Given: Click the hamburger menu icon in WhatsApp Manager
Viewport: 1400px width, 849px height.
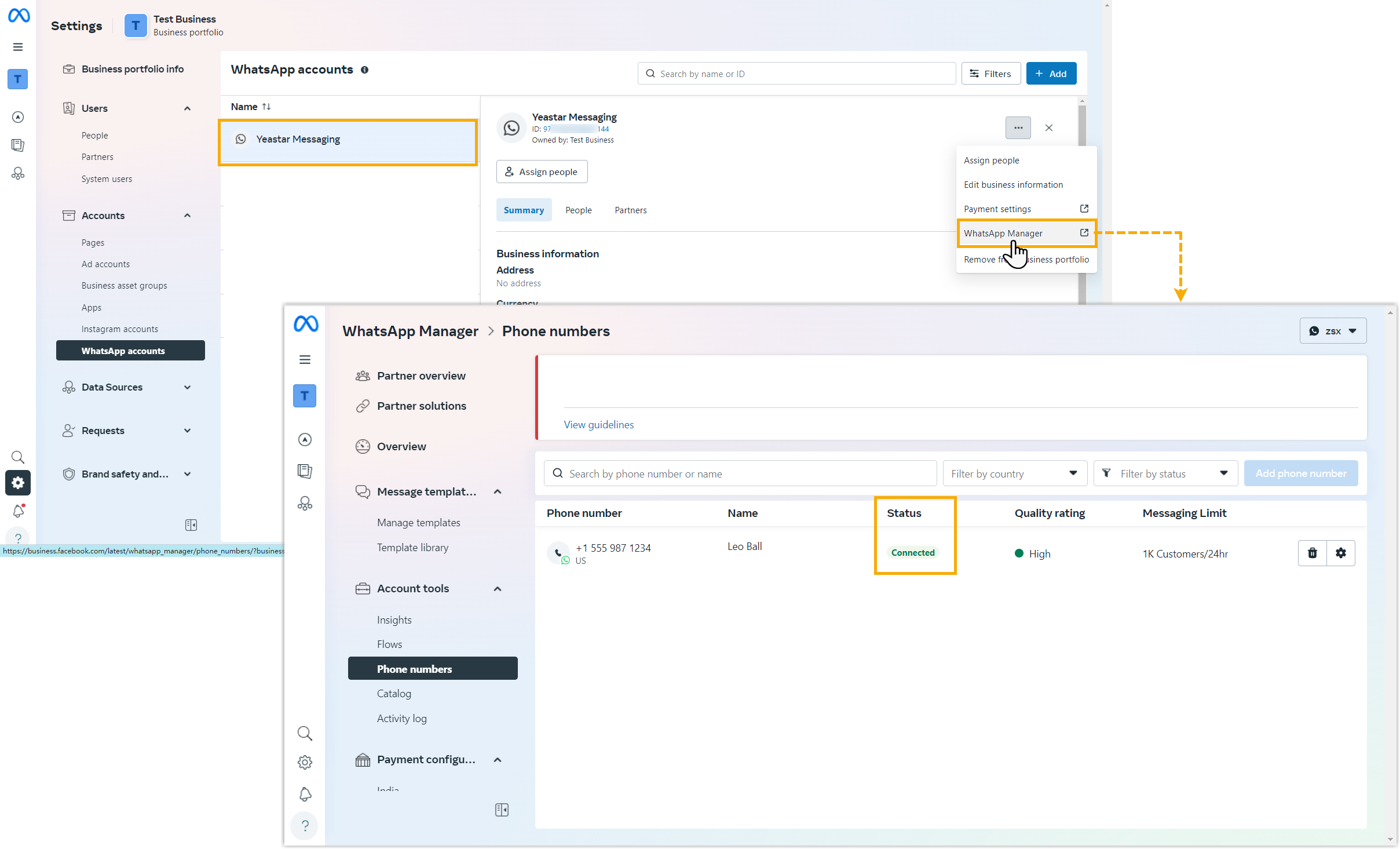Looking at the screenshot, I should (x=305, y=360).
